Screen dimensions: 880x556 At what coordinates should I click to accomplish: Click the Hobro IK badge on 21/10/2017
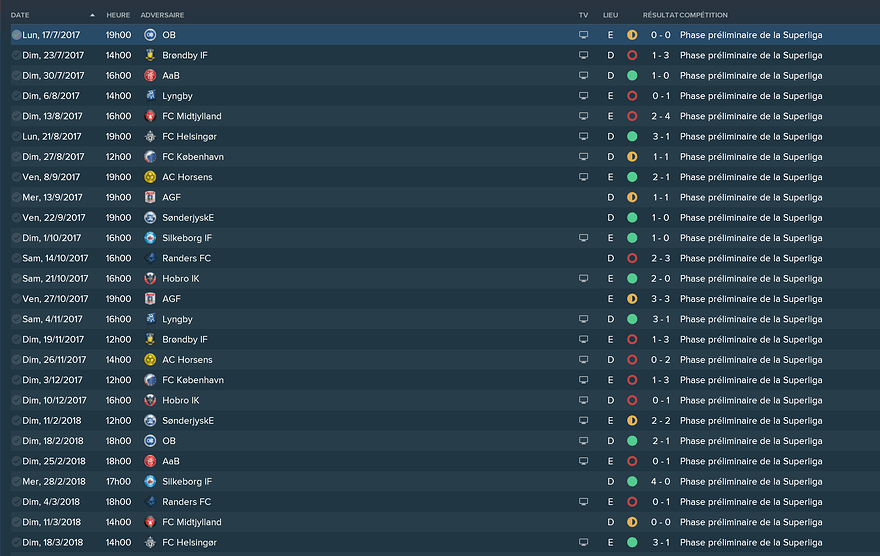(x=150, y=279)
